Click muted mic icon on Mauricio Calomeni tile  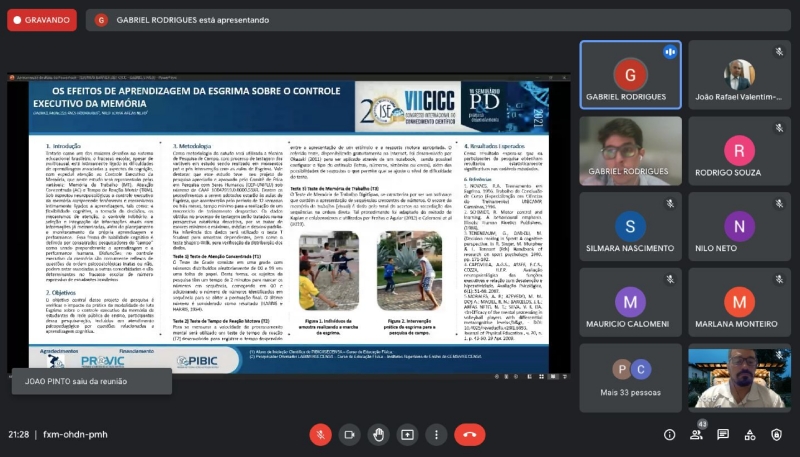tap(670, 279)
